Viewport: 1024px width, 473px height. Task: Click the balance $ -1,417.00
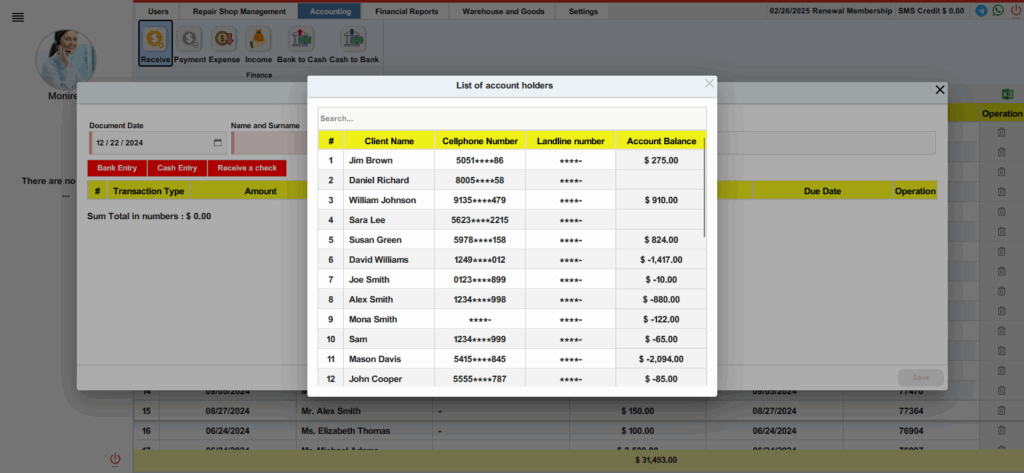tap(661, 259)
